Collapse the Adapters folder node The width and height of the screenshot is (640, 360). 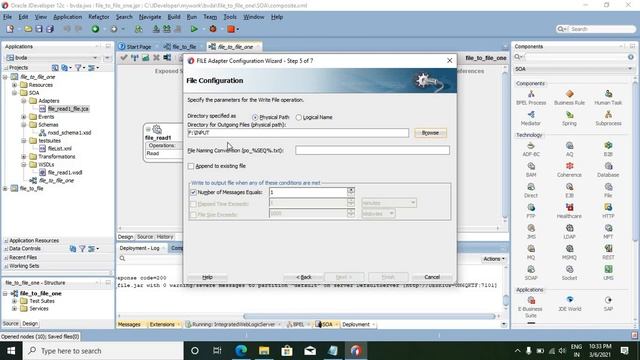[x=24, y=101]
